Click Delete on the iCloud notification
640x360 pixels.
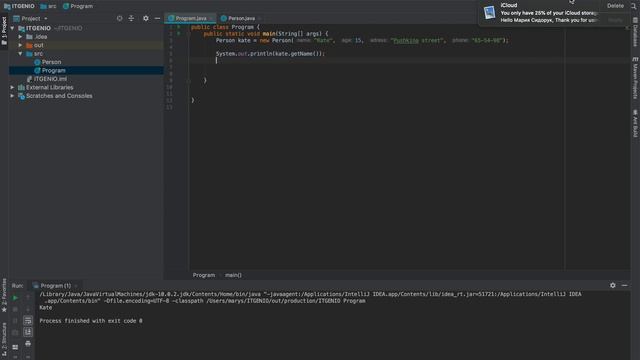pyautogui.click(x=615, y=6)
